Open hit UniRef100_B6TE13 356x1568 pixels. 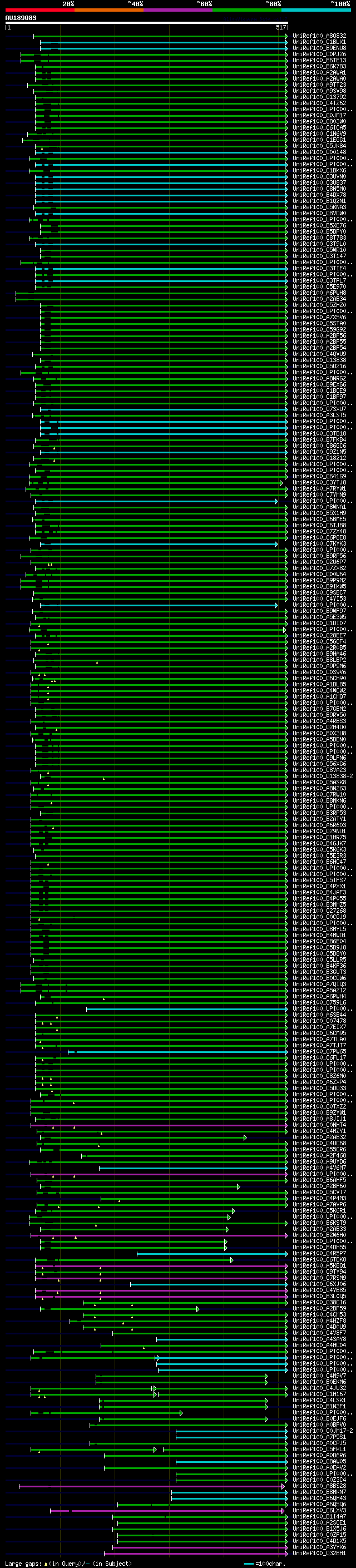click(x=319, y=60)
